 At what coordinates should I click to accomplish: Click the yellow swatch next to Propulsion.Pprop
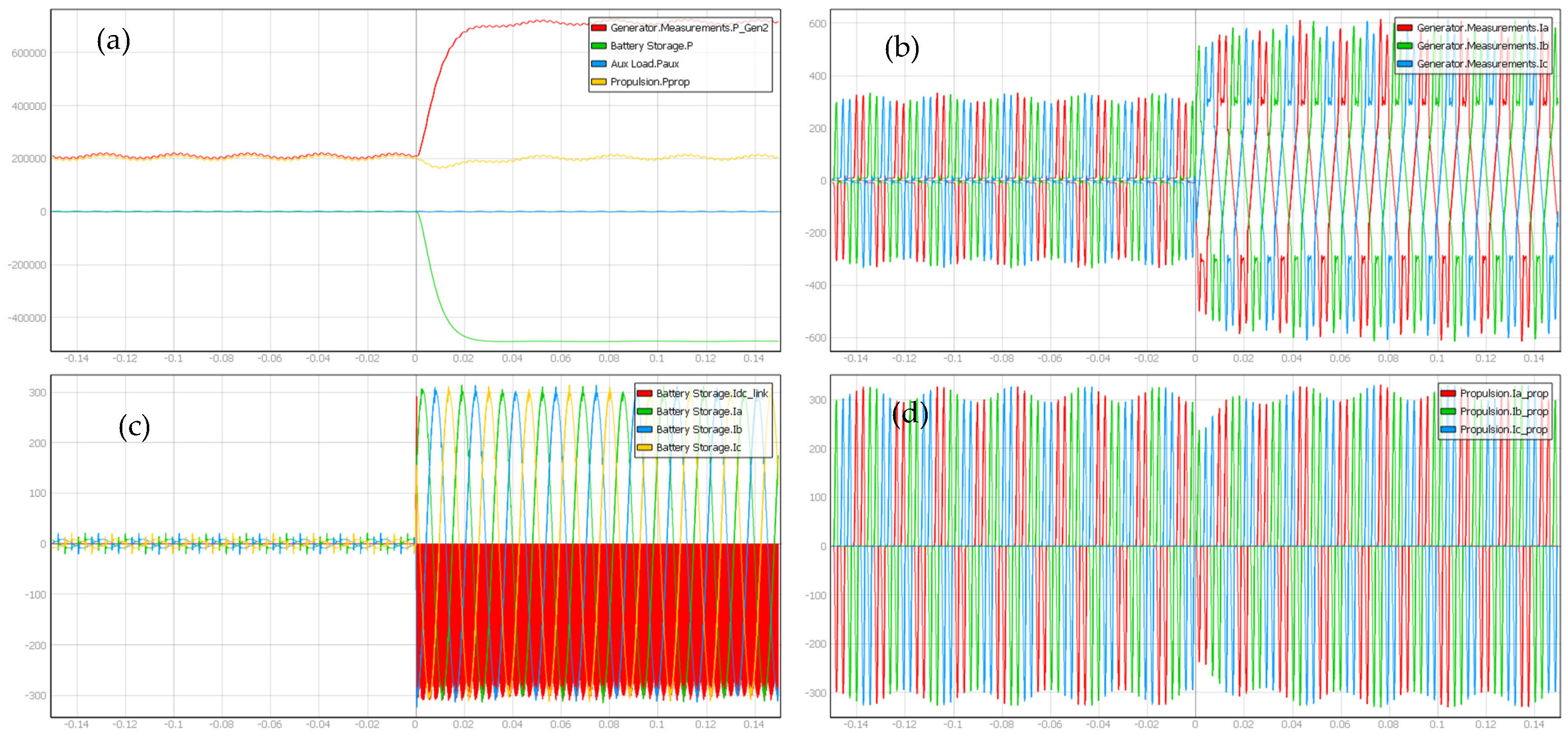tap(598, 82)
